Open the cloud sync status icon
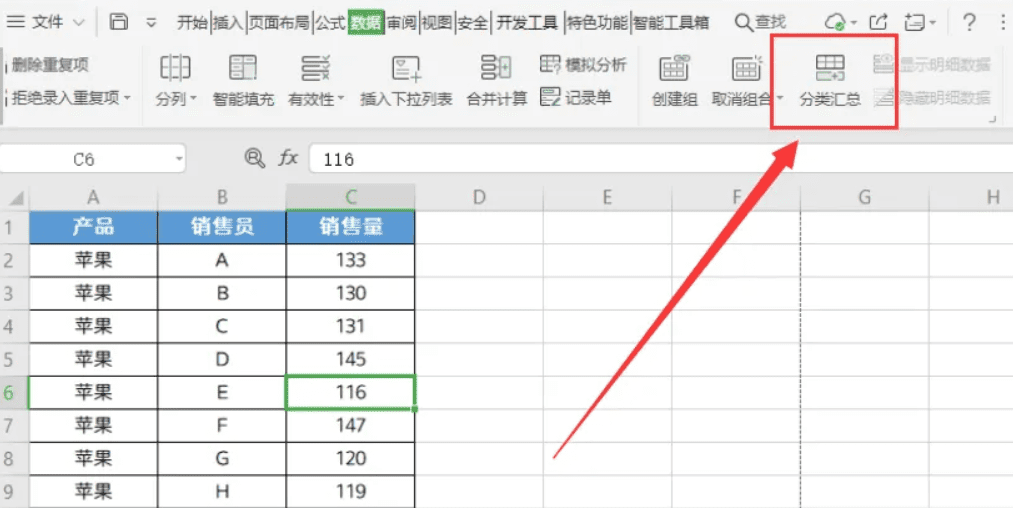1013x508 pixels. point(836,23)
